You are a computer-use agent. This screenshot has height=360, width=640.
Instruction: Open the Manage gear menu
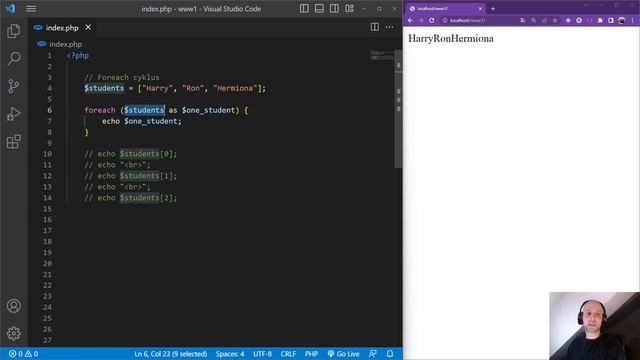coord(13,333)
